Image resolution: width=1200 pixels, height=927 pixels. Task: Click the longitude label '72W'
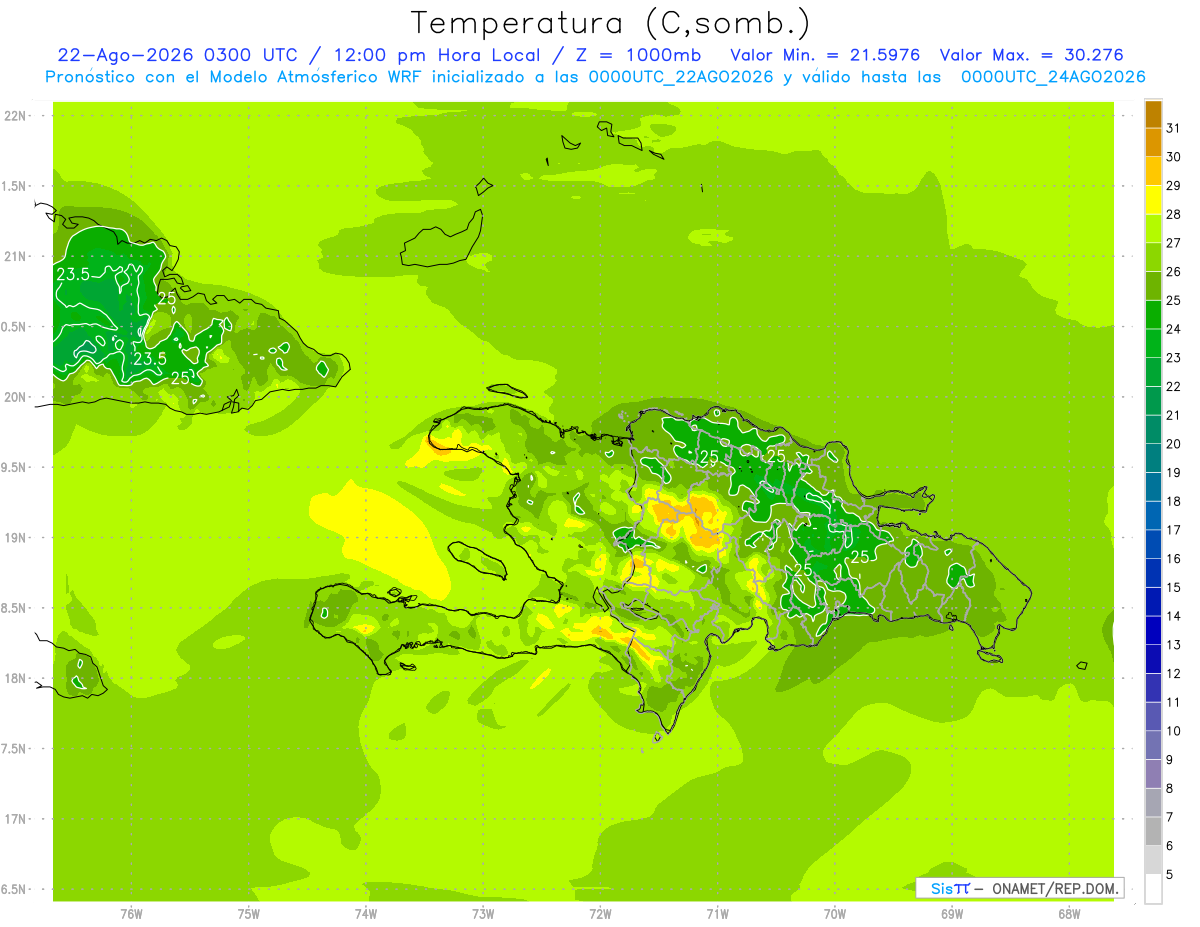click(x=600, y=914)
